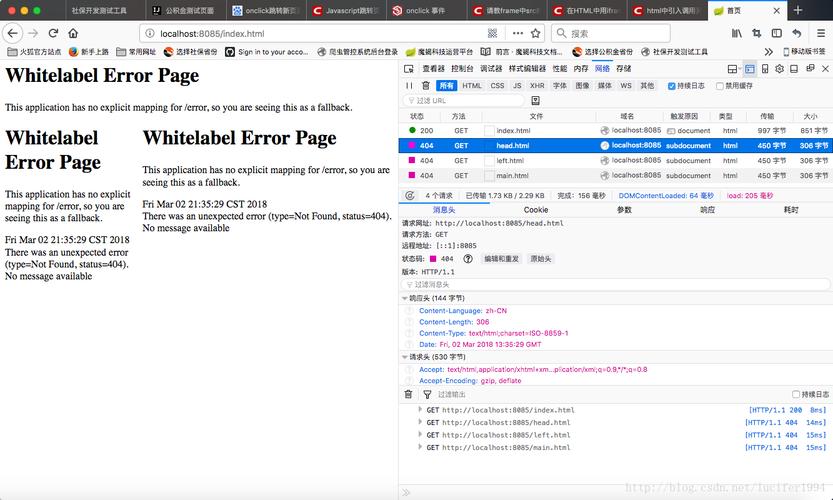Screen dimensions: 833x500
Task: Click the screenshot crop icon in toolbar
Action: (756, 33)
